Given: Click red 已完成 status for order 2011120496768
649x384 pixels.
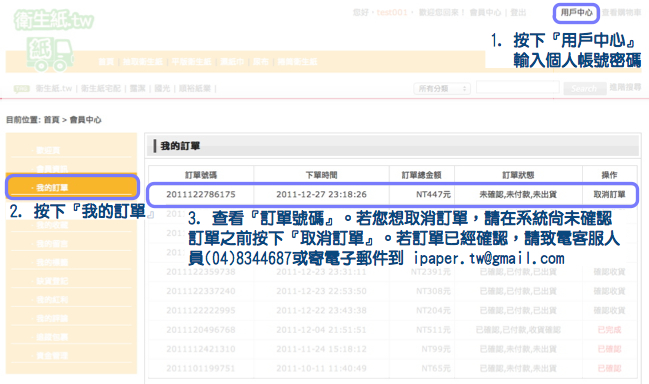Looking at the screenshot, I should click(609, 330).
